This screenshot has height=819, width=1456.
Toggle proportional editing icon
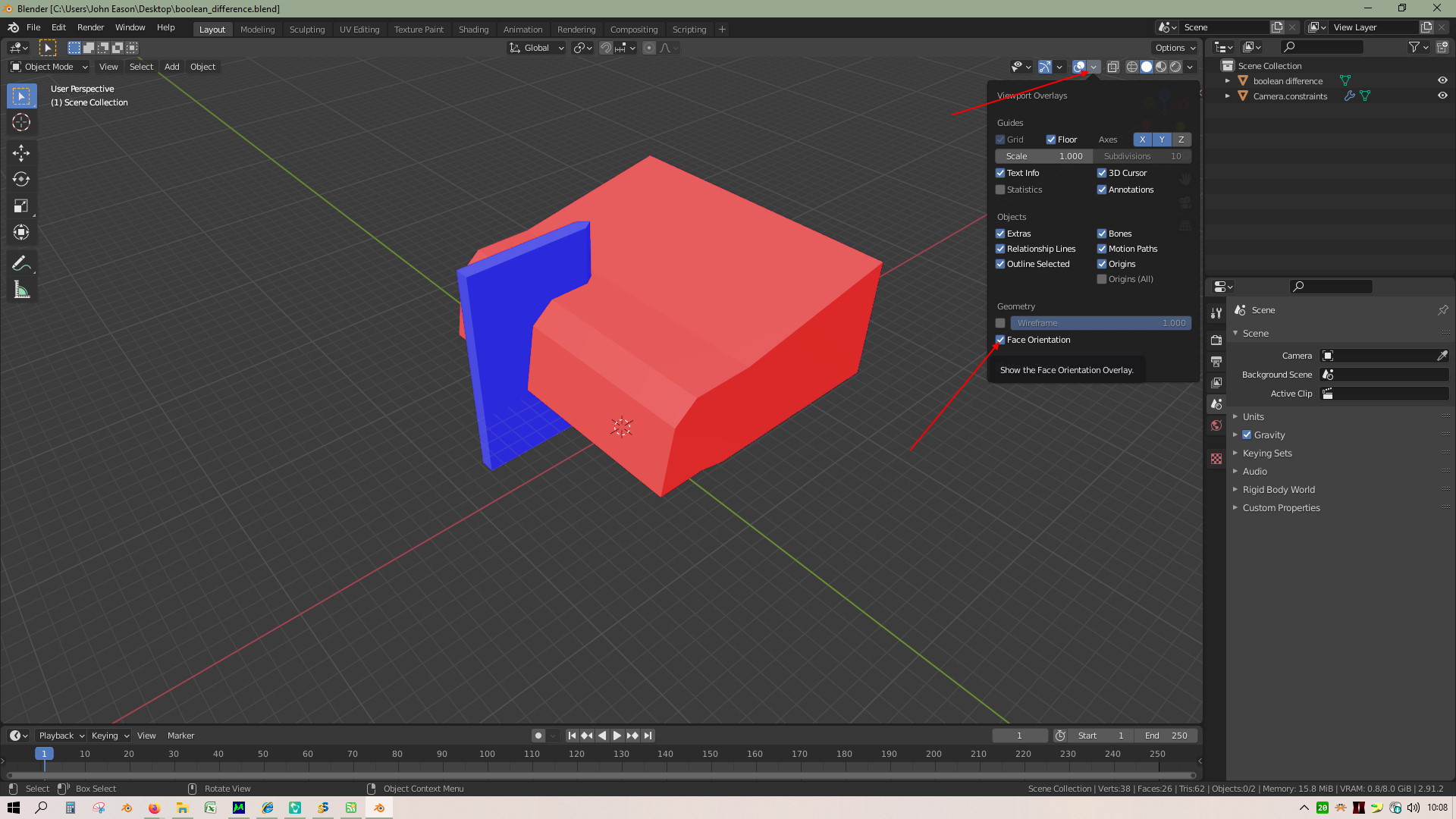pos(649,48)
